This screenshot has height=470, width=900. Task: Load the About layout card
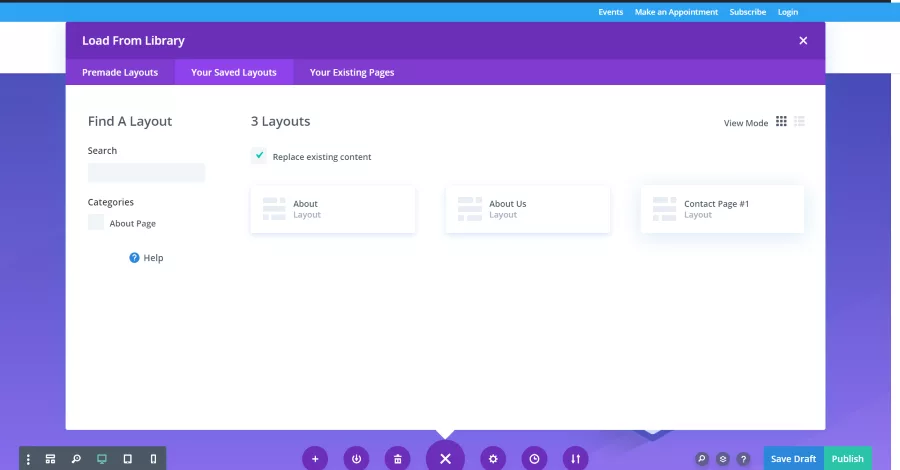[x=332, y=209]
